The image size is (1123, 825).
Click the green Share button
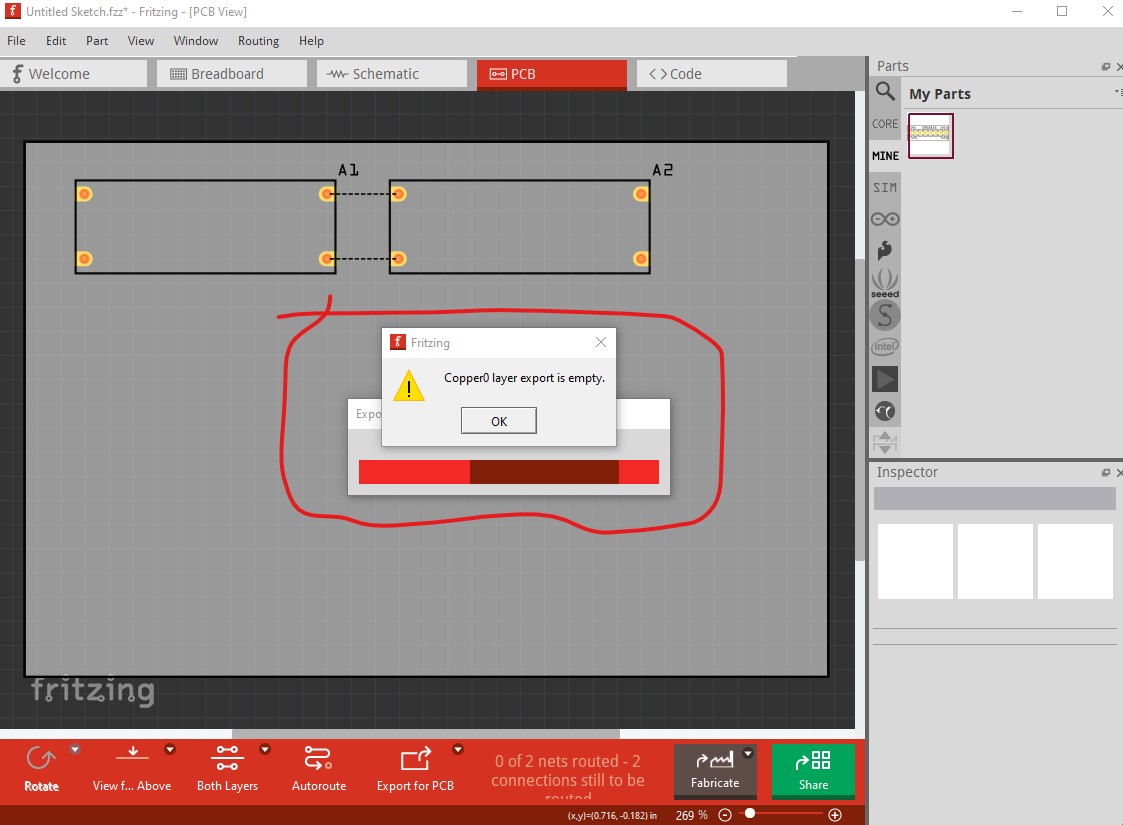click(x=813, y=771)
